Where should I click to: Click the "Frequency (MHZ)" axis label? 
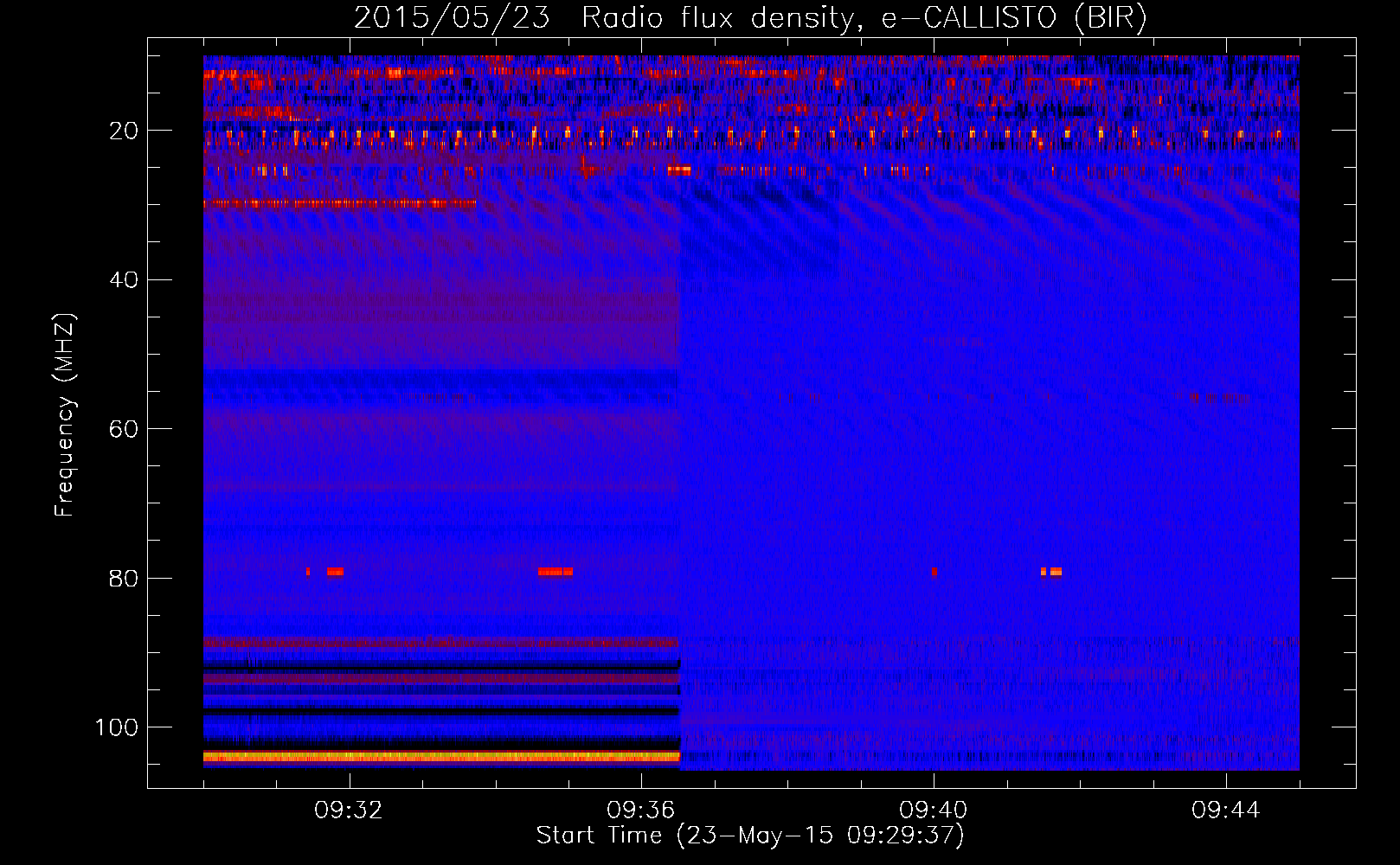tap(65, 415)
